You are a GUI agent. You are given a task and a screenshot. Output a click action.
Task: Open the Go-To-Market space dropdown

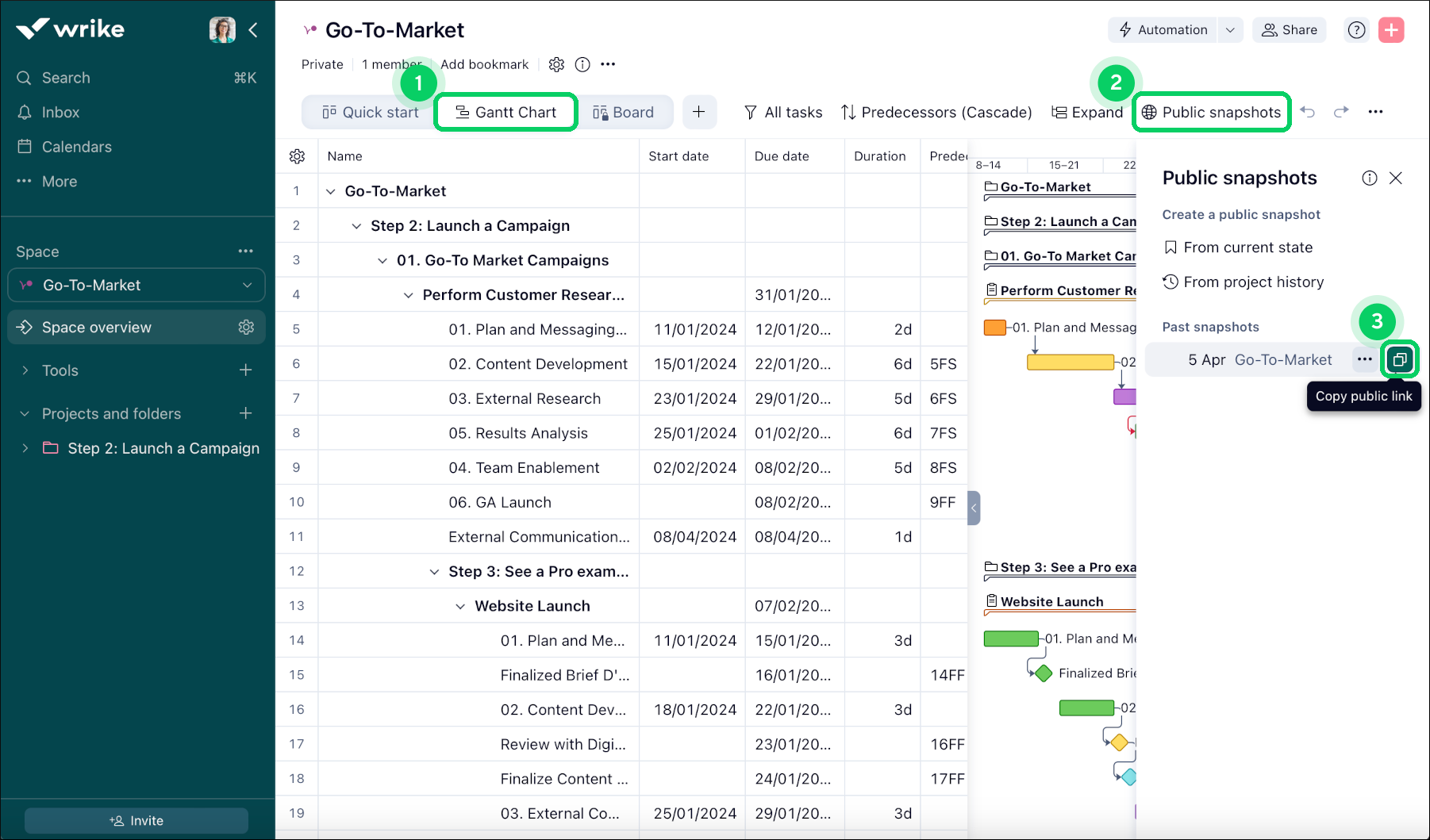click(246, 285)
